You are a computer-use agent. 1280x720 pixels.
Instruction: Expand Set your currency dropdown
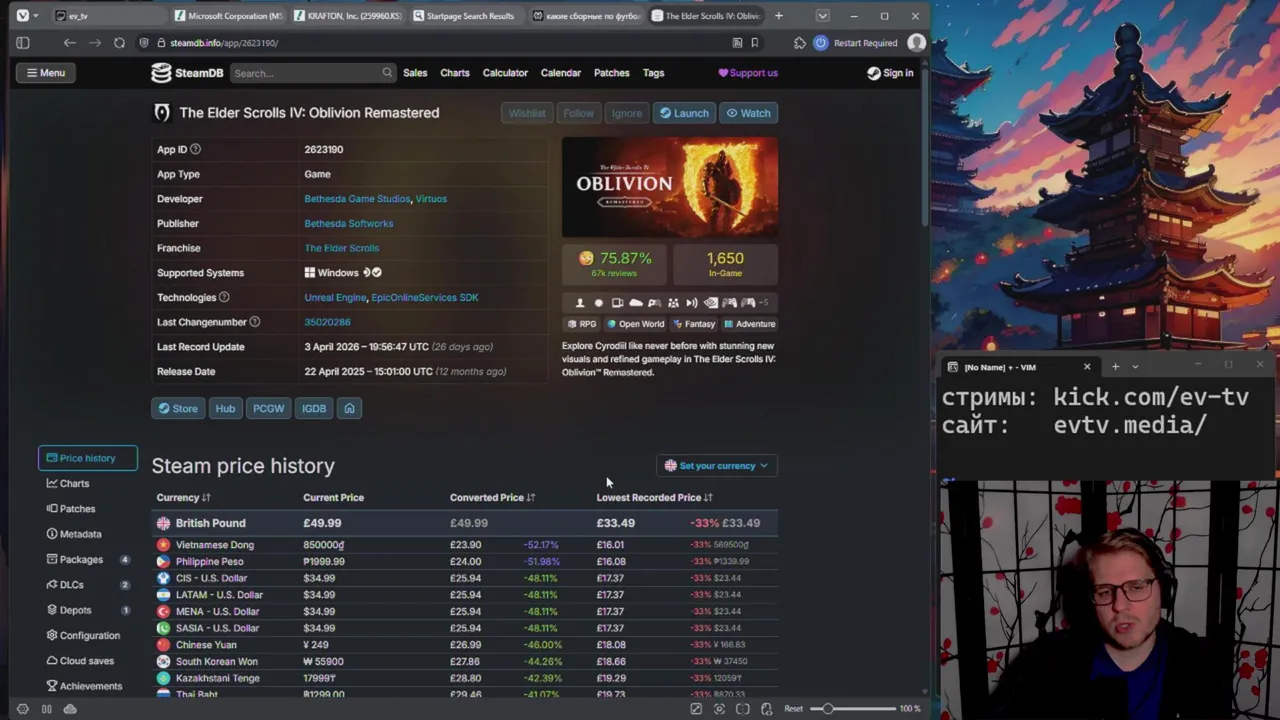(x=716, y=466)
